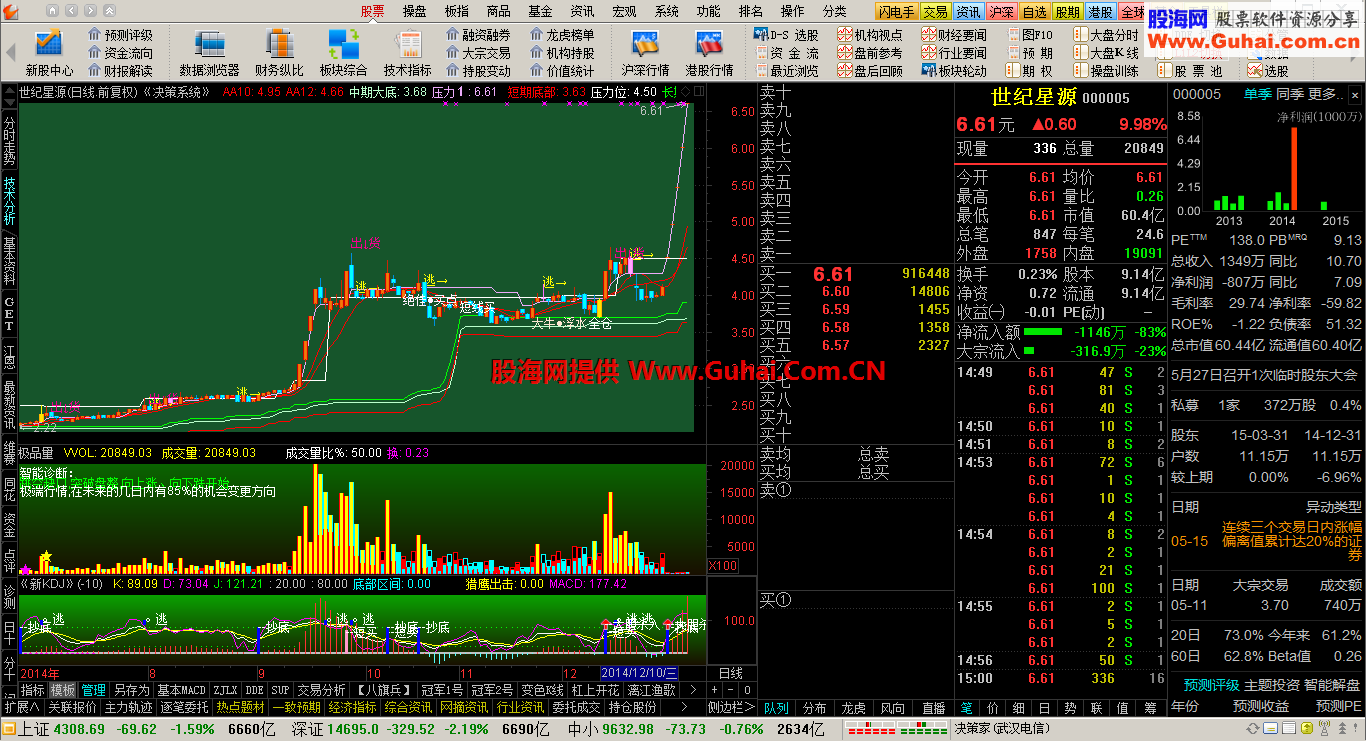Open the 沪深行情 market quotes icon
Screen dimensions: 1366x741
point(645,52)
